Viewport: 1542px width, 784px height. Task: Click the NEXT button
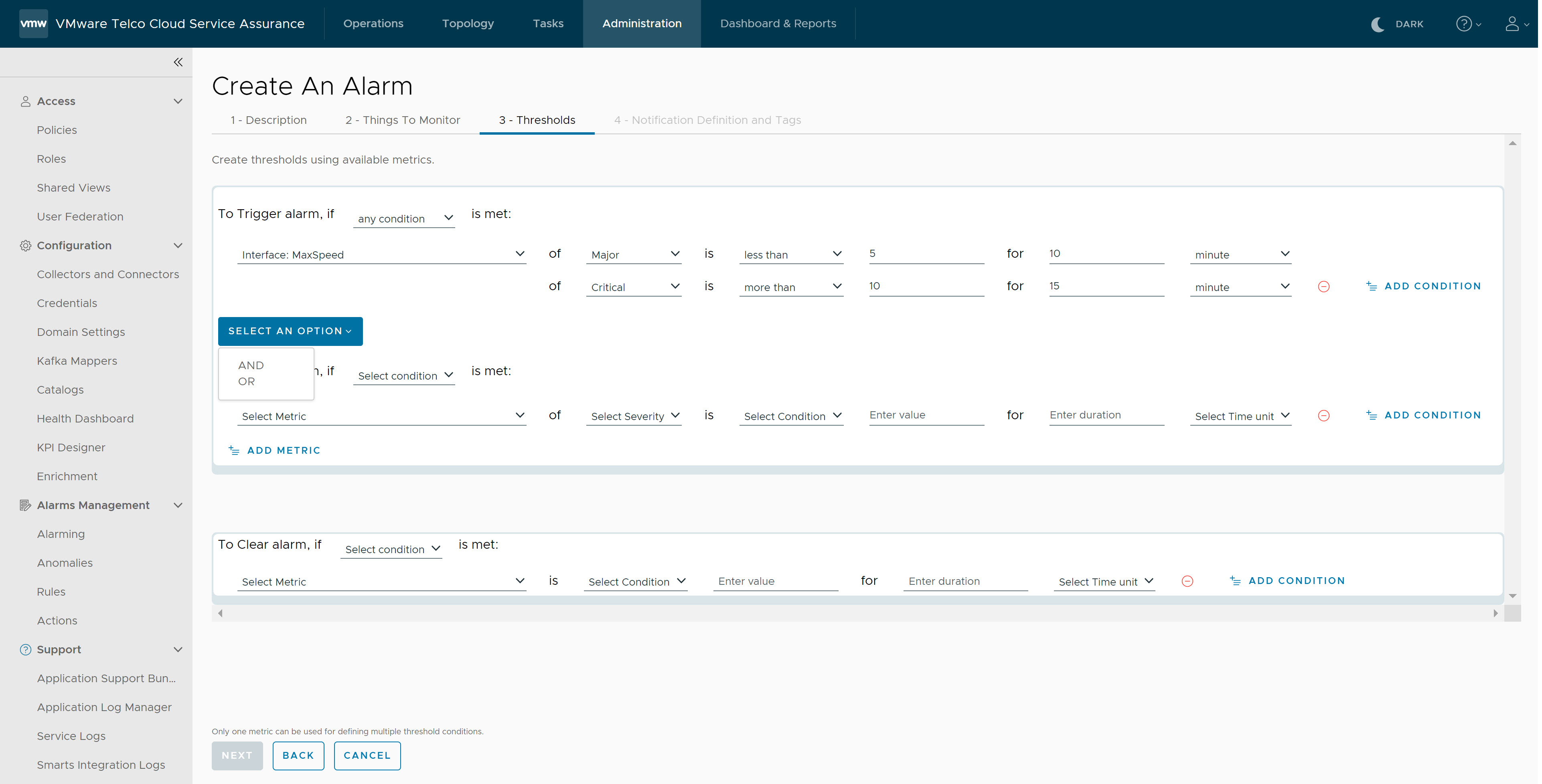(x=237, y=755)
